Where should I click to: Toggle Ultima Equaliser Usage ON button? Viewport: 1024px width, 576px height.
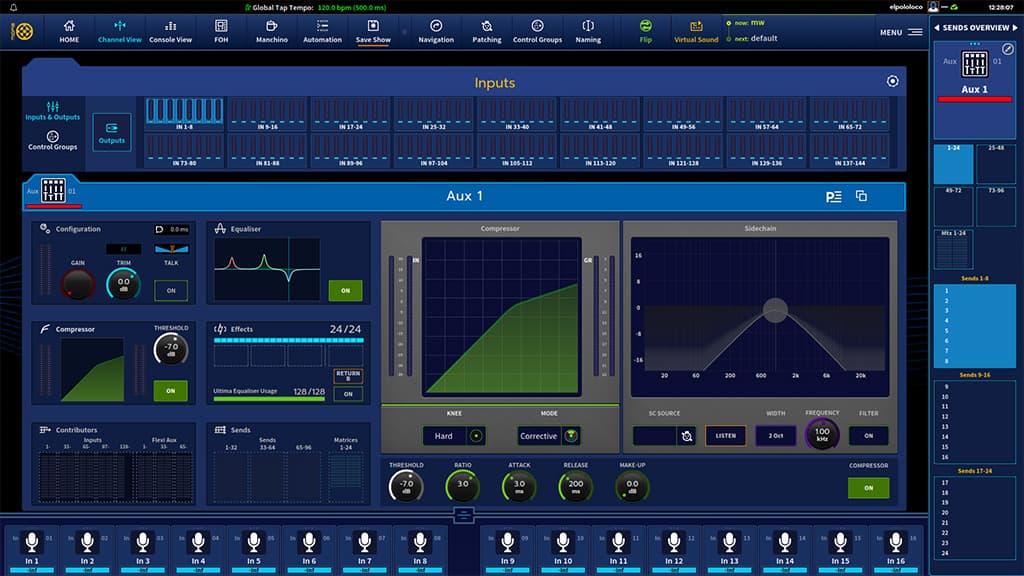pyautogui.click(x=348, y=394)
